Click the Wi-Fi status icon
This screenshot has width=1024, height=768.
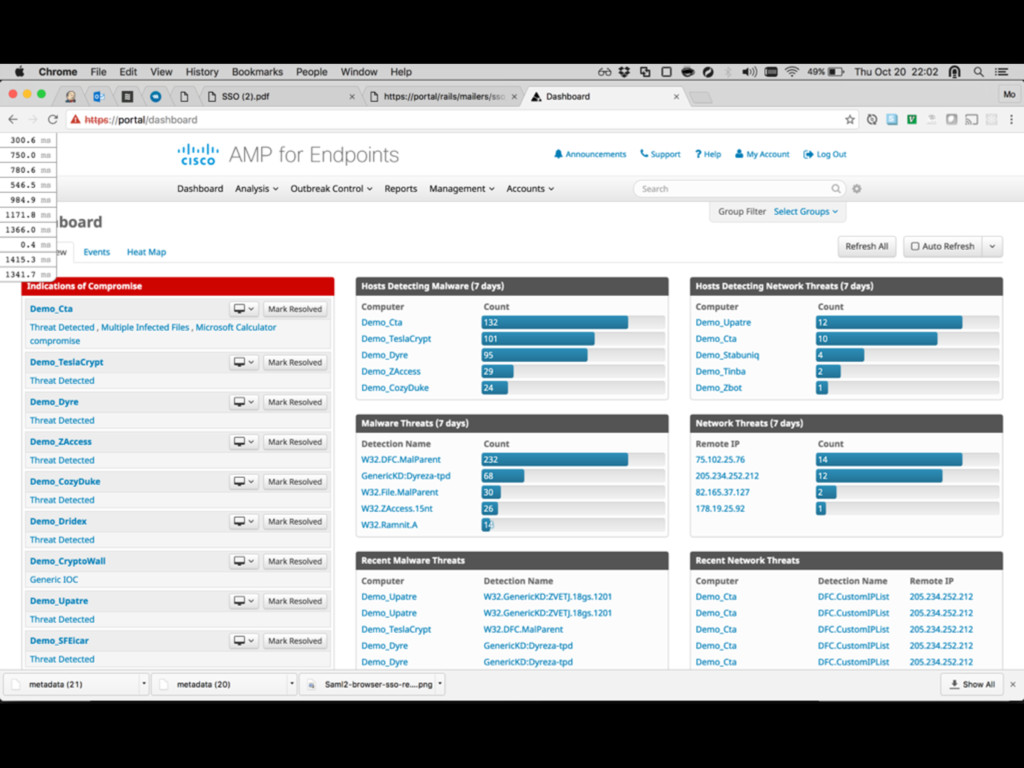792,72
